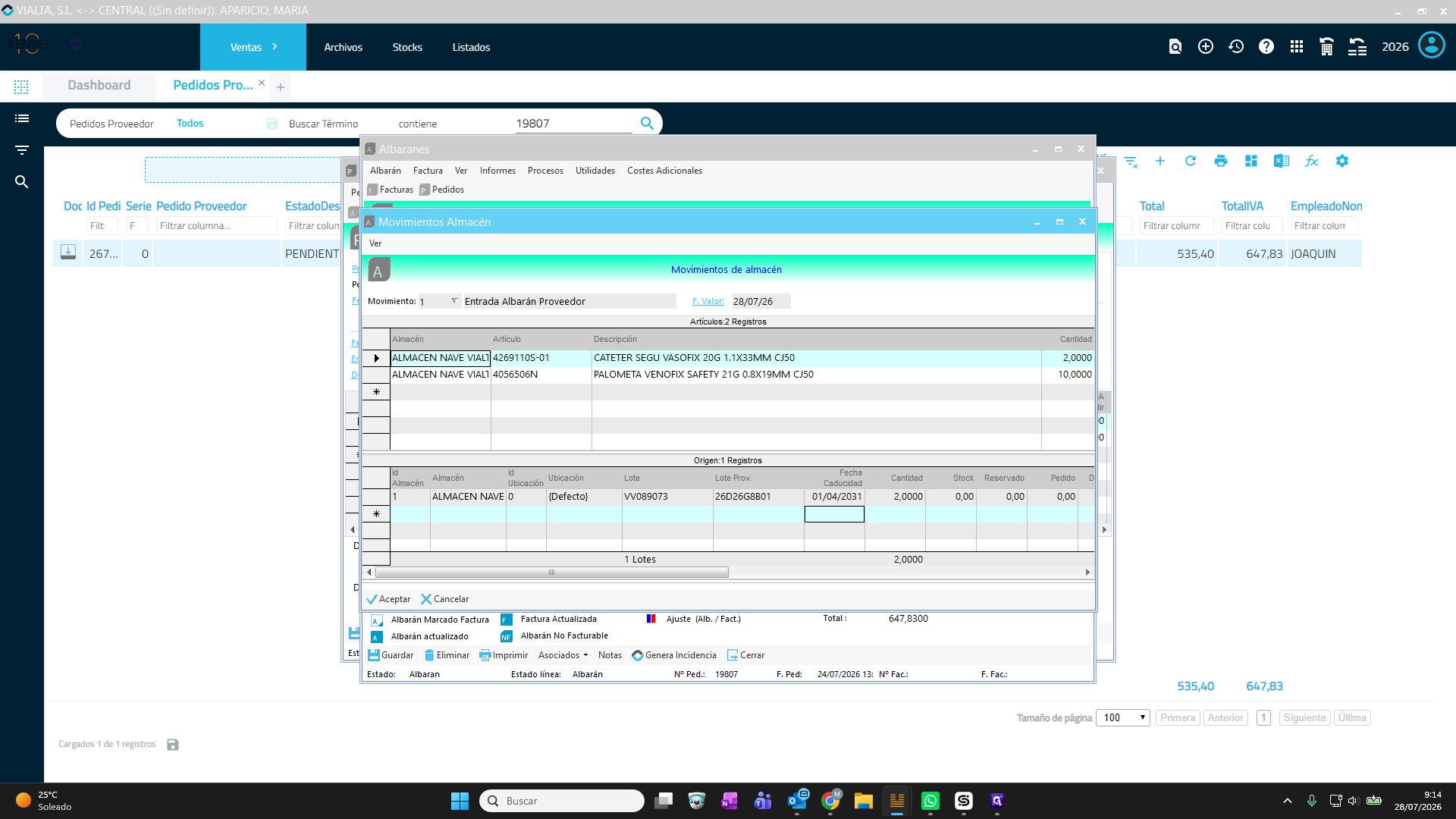1456x819 pixels.
Task: Open Ver menu in Movimientos Almacén
Action: (375, 243)
